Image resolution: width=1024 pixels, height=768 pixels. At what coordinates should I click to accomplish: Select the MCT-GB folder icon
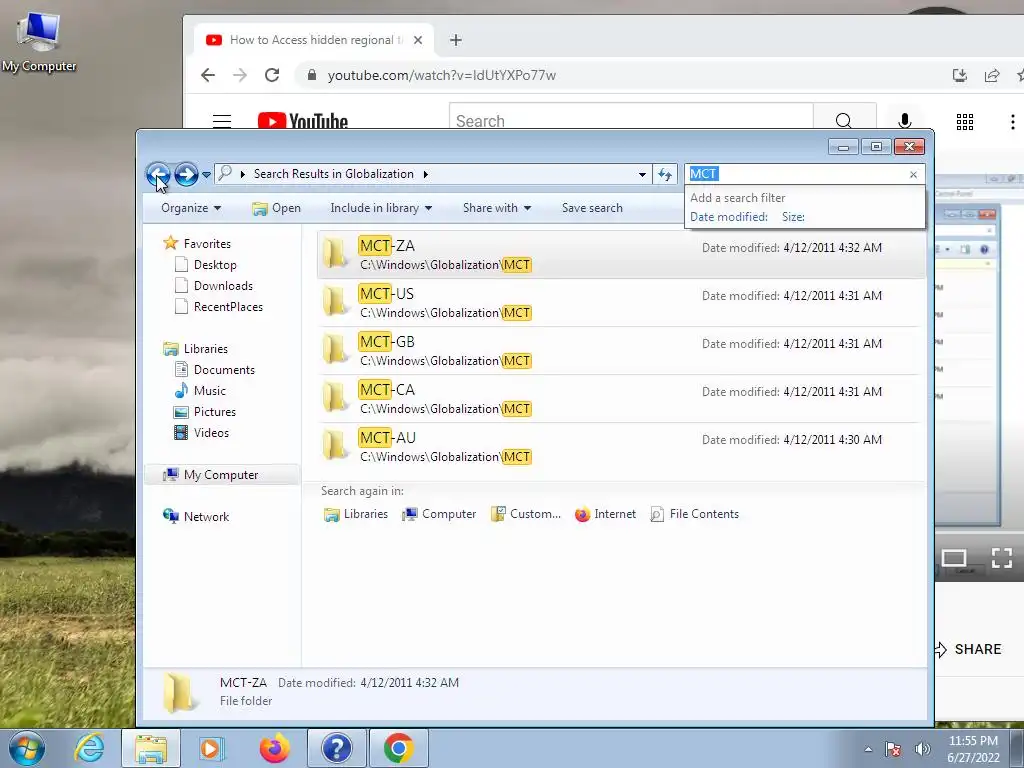click(x=336, y=351)
